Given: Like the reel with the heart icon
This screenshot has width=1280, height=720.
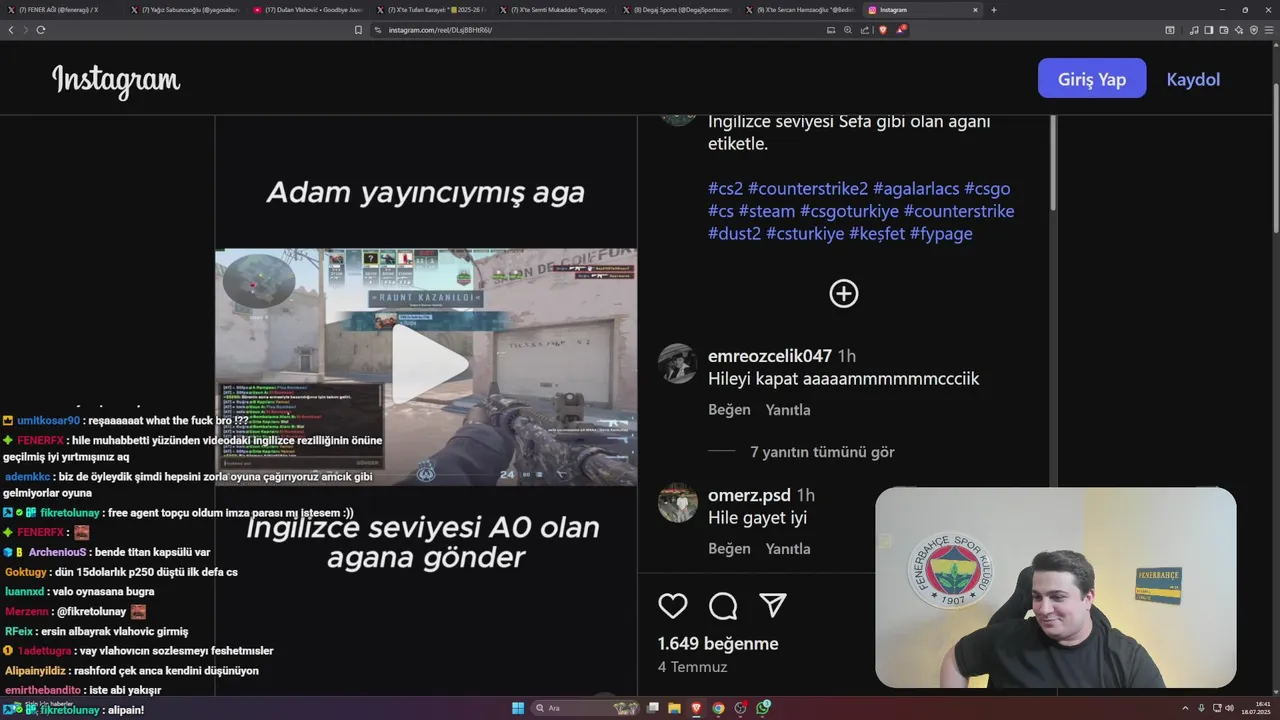Looking at the screenshot, I should click(x=673, y=605).
